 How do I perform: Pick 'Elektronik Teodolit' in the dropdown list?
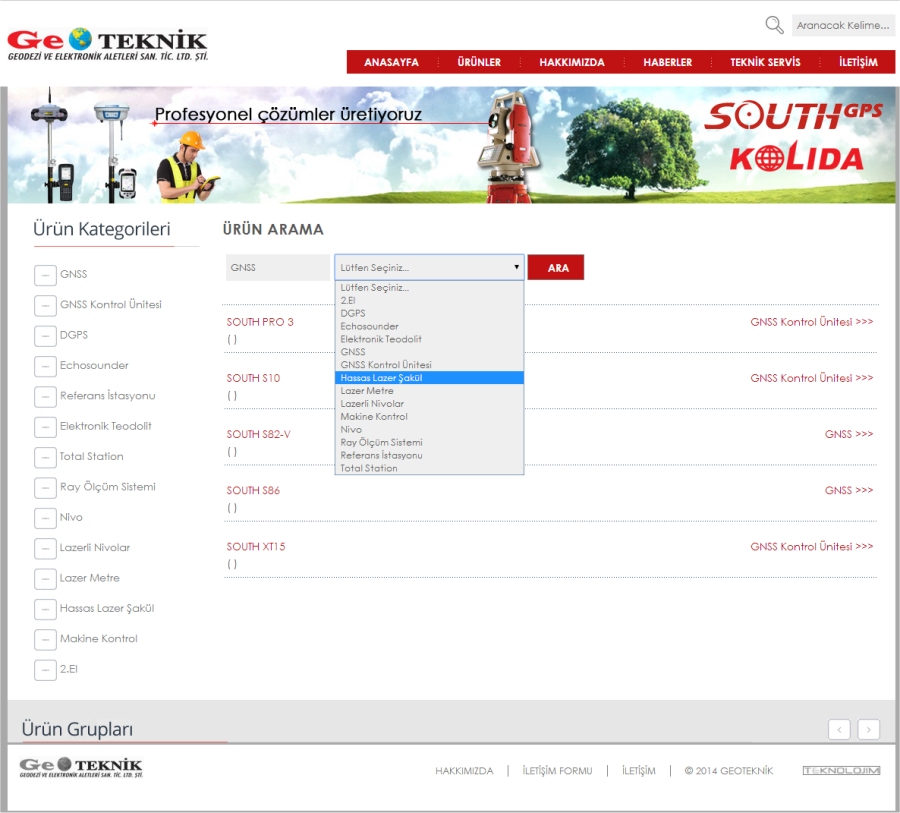pos(429,339)
